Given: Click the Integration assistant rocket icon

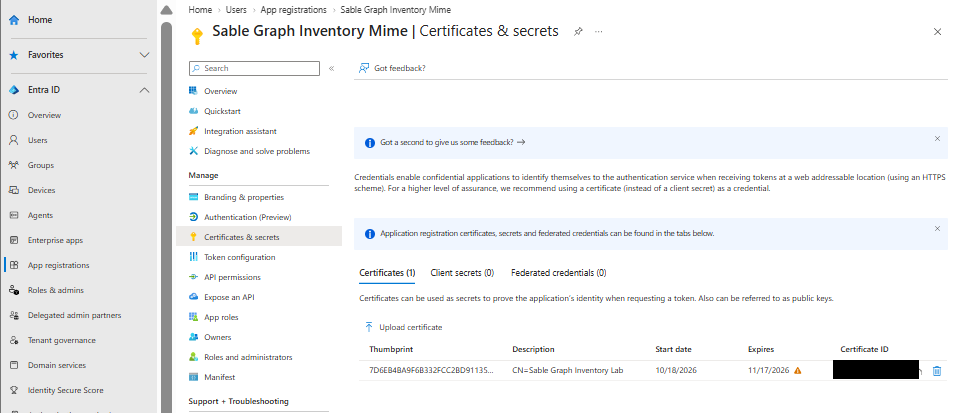Looking at the screenshot, I should [x=194, y=131].
